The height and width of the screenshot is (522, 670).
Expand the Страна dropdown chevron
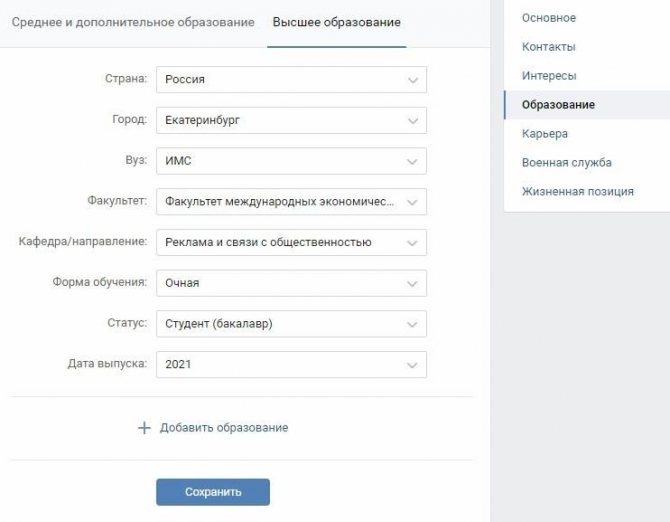[x=412, y=80]
